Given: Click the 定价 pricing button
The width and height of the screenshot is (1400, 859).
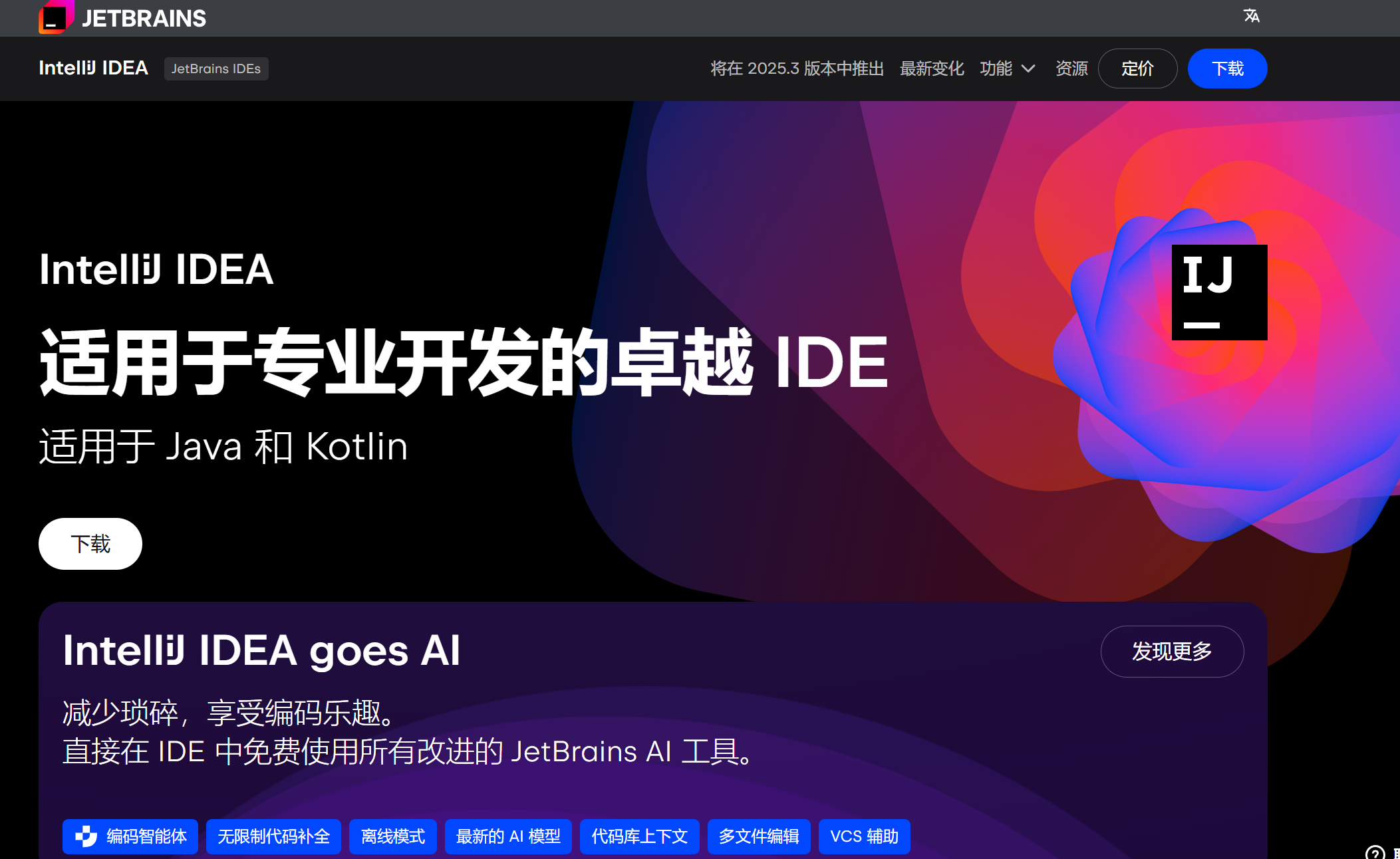Looking at the screenshot, I should coord(1137,68).
